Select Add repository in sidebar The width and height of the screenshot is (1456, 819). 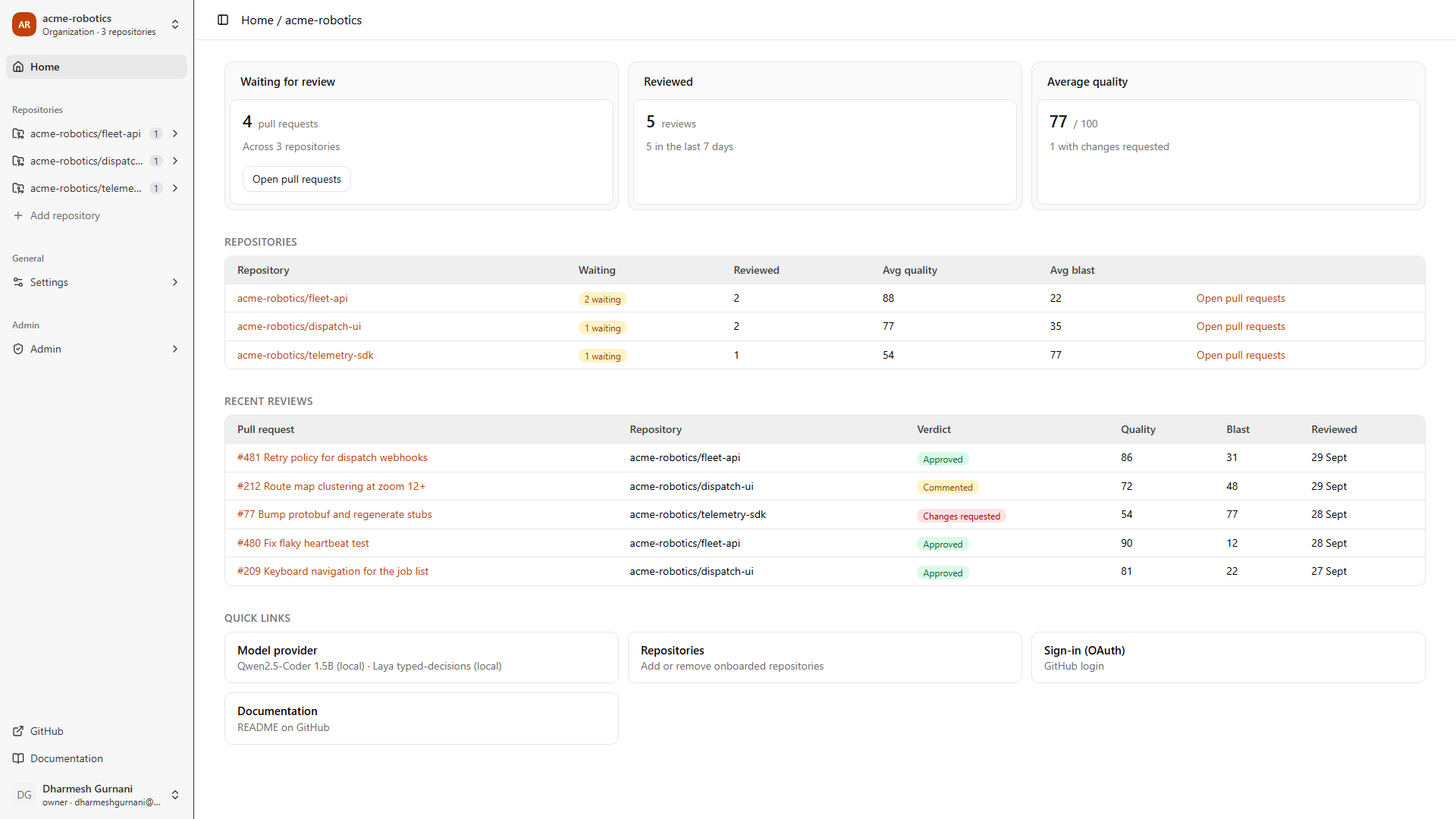click(96, 215)
